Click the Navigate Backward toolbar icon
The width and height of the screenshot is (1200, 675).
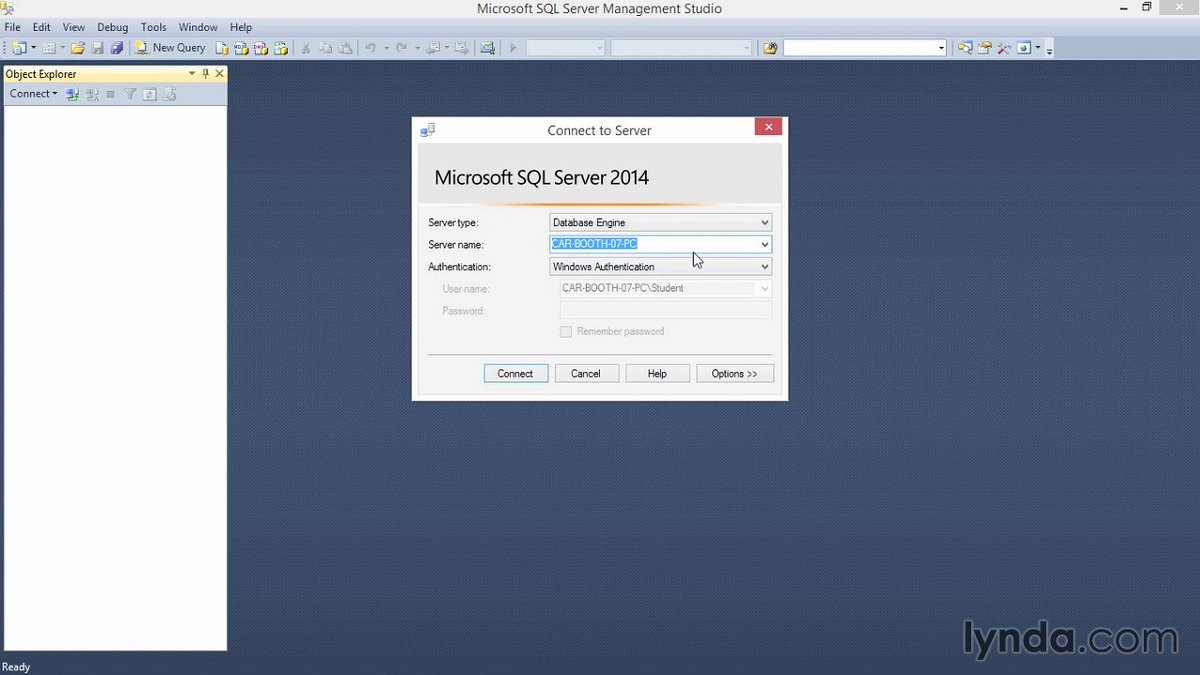click(x=434, y=47)
